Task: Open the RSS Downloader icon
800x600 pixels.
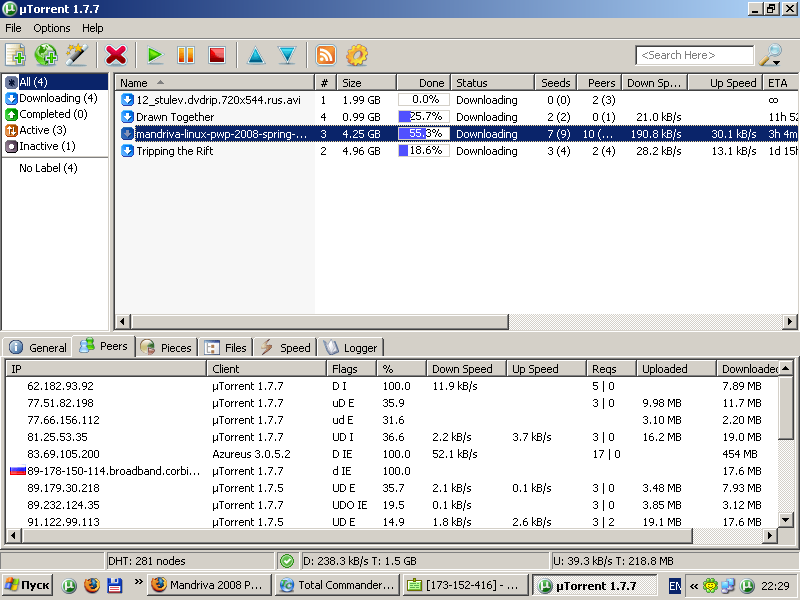Action: (326, 55)
